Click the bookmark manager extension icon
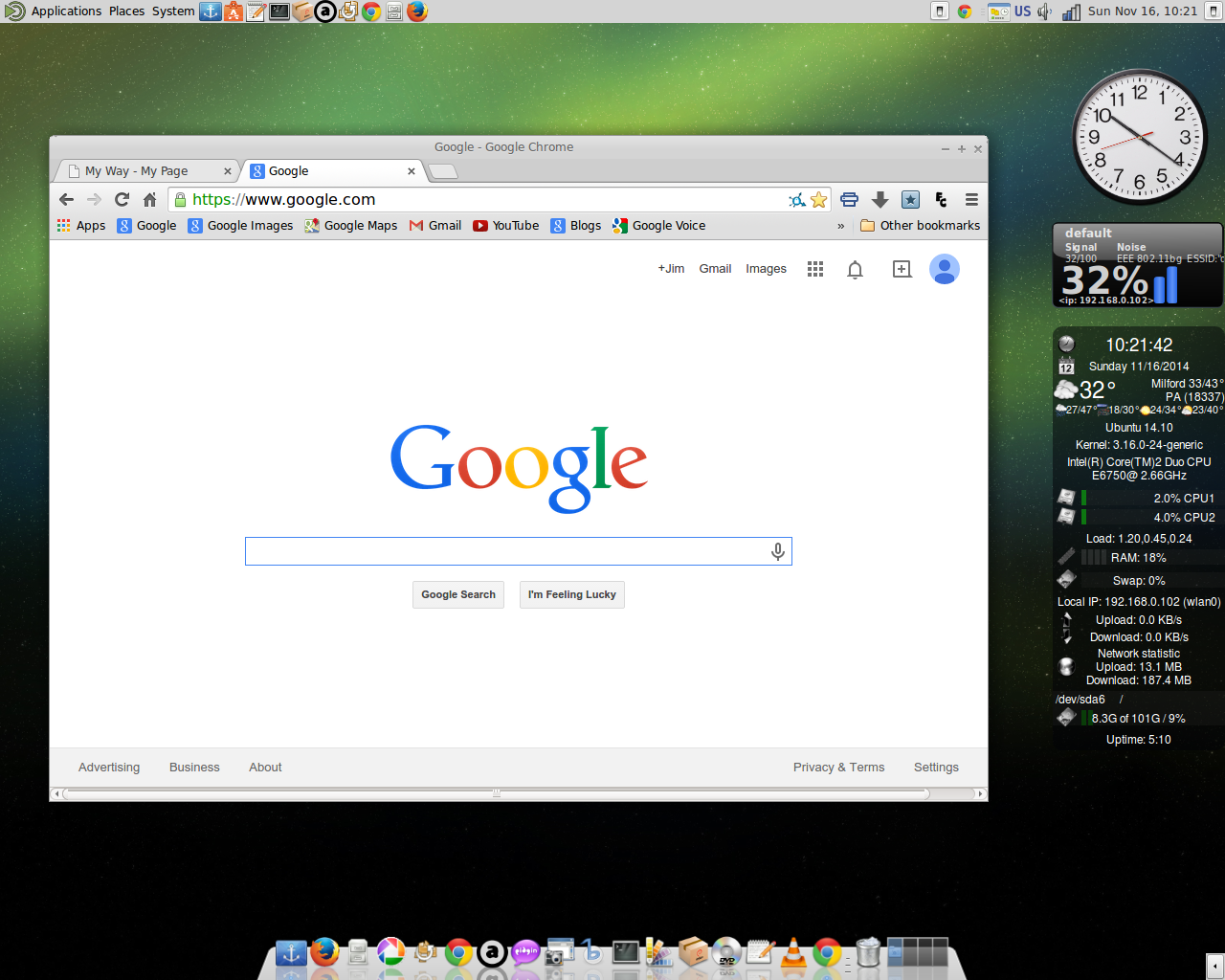 point(910,199)
